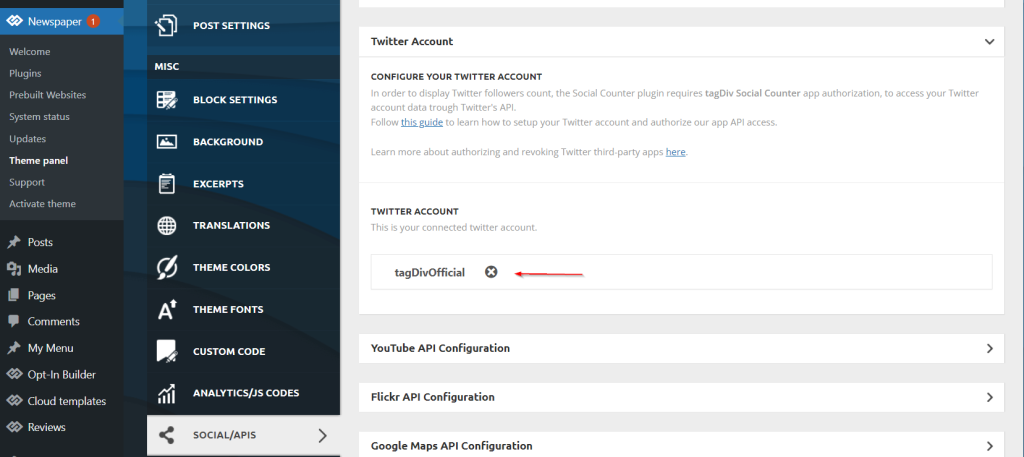Click the Post Settings icon
Viewport: 1024px width, 457px height.
pos(166,25)
